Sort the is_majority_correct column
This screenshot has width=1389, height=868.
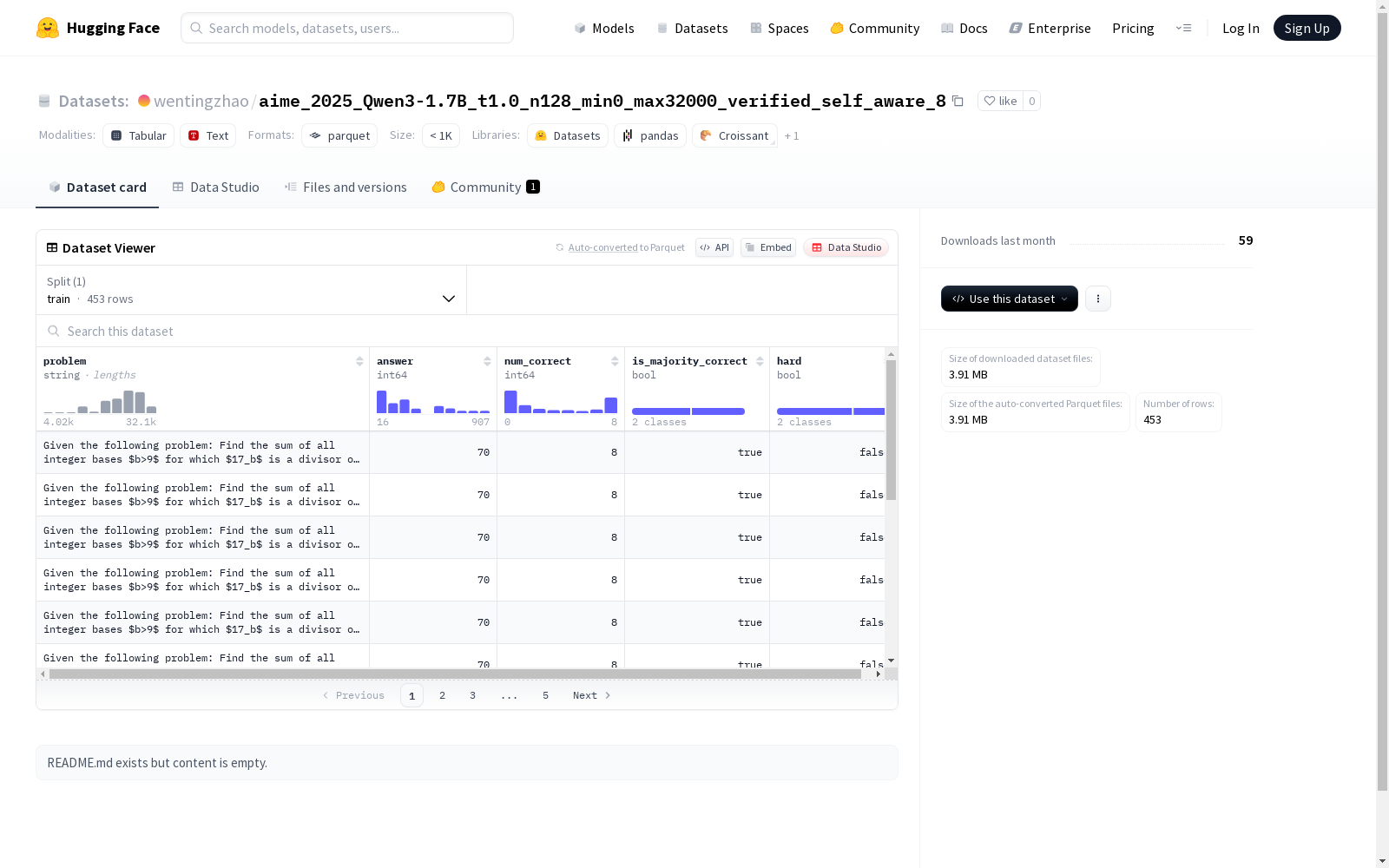[x=760, y=361]
